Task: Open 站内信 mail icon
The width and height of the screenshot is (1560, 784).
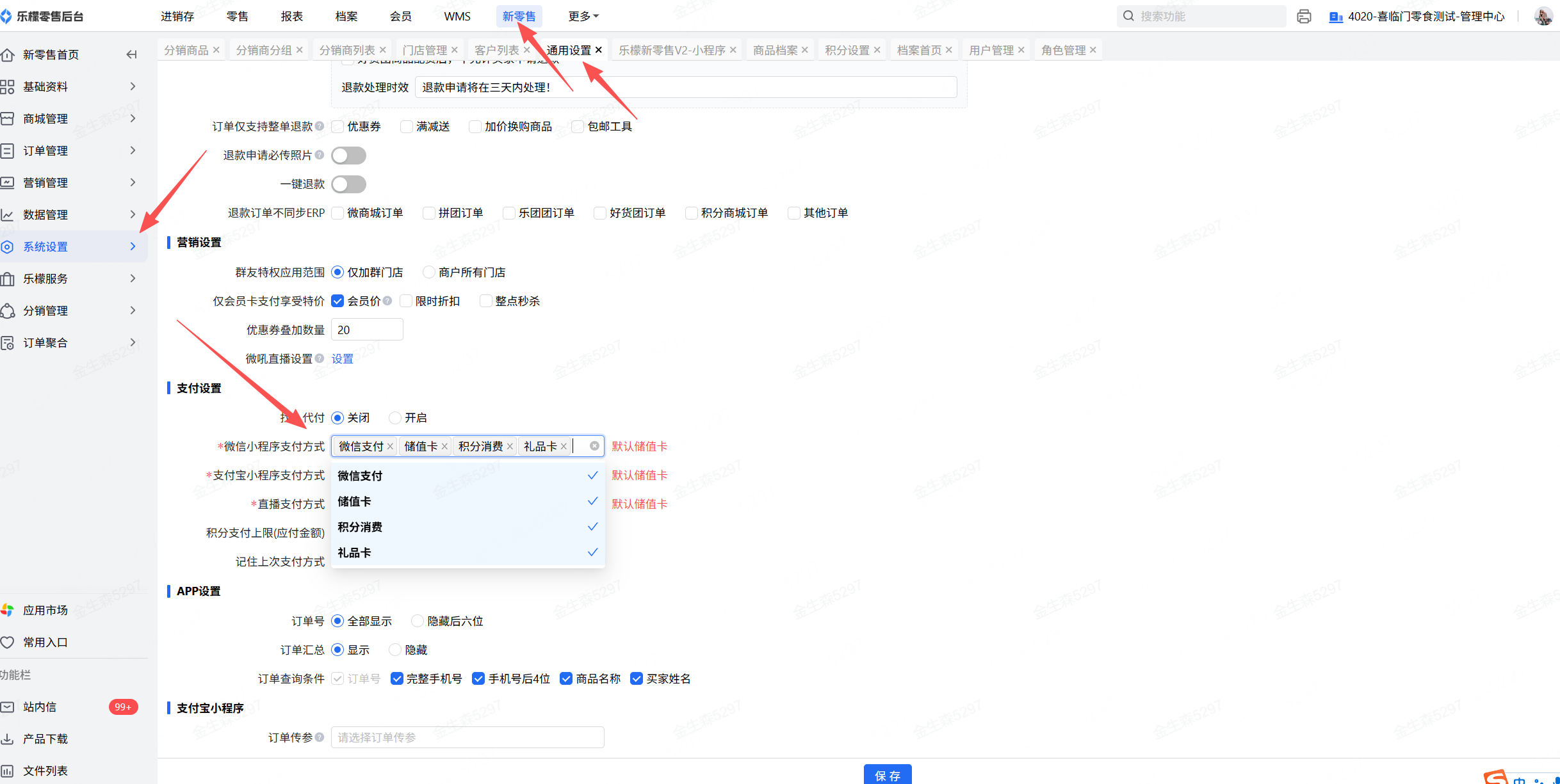Action: pos(8,707)
